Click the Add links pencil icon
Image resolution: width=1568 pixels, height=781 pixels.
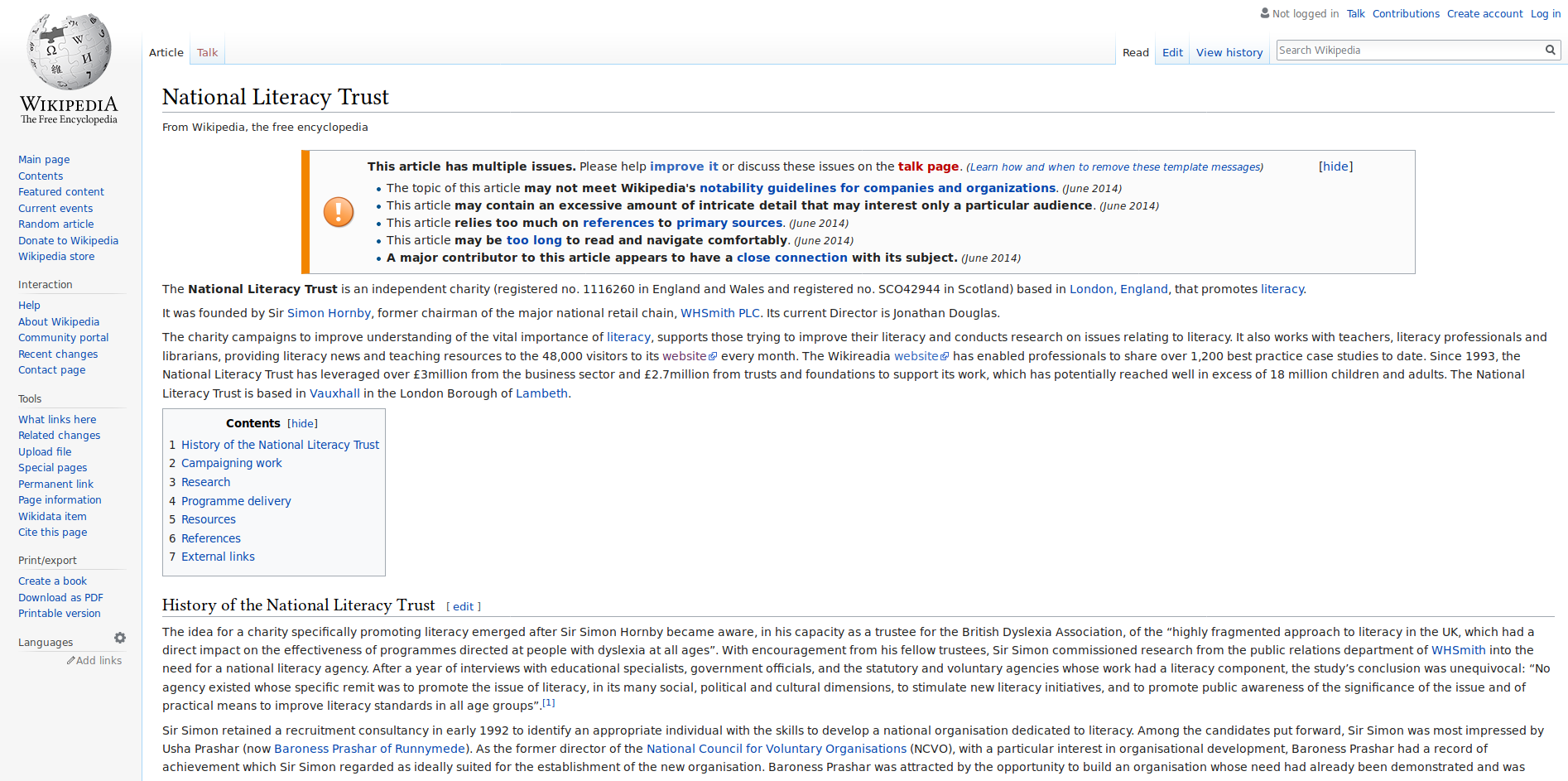click(71, 661)
